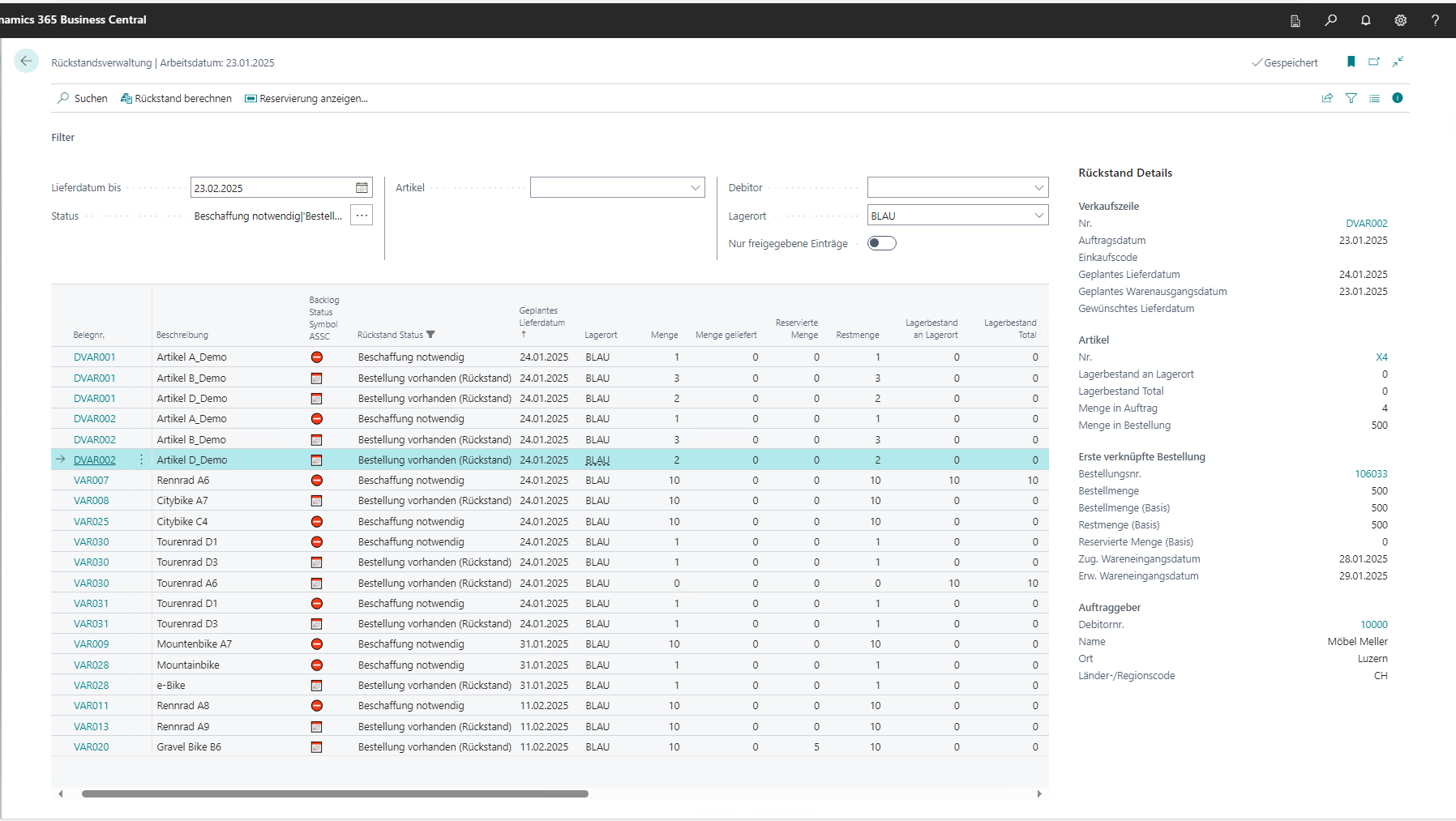Click the Status assist-edit ellipsis button
This screenshot has width=1456, height=821.
(x=362, y=216)
